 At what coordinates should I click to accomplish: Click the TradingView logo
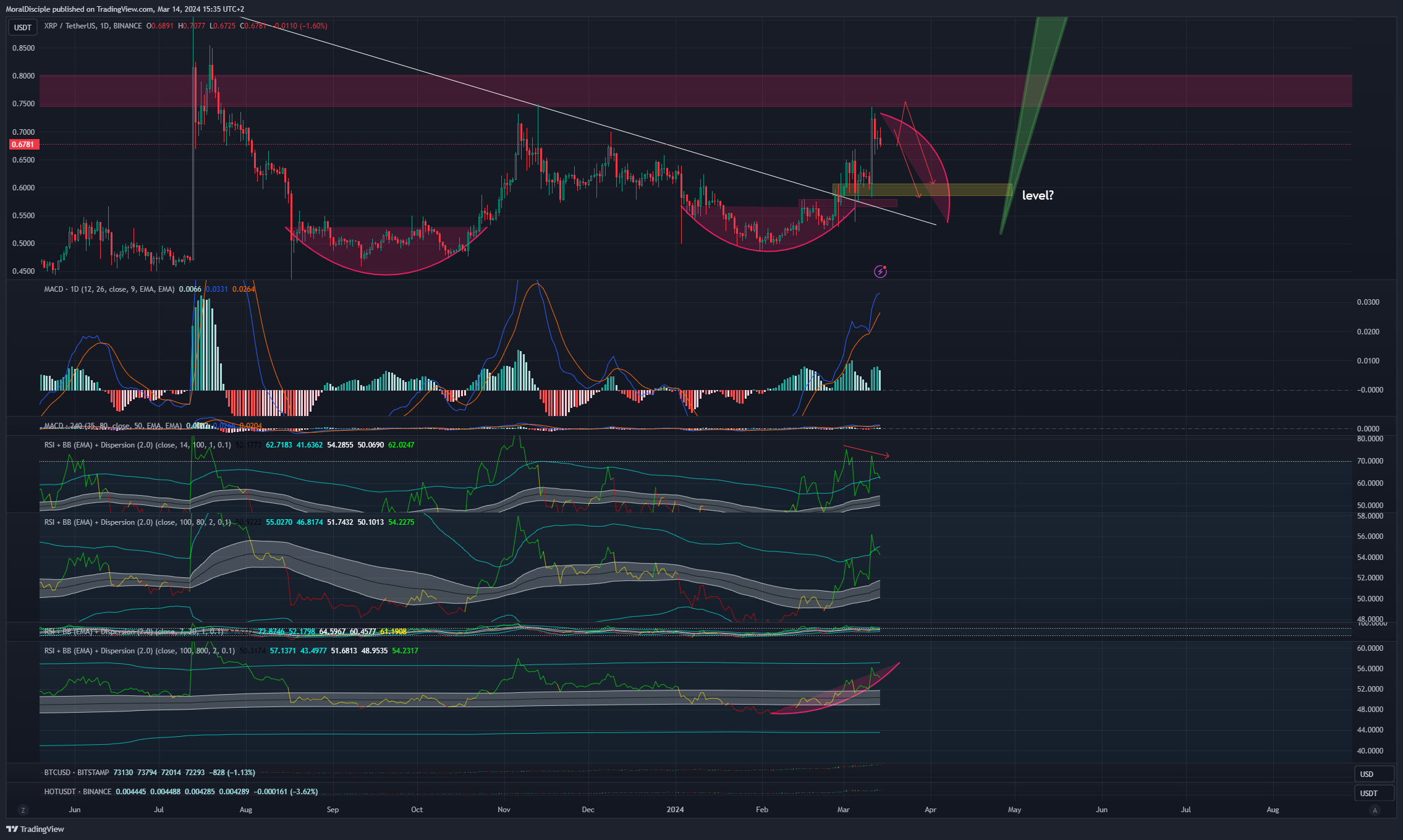[x=35, y=829]
